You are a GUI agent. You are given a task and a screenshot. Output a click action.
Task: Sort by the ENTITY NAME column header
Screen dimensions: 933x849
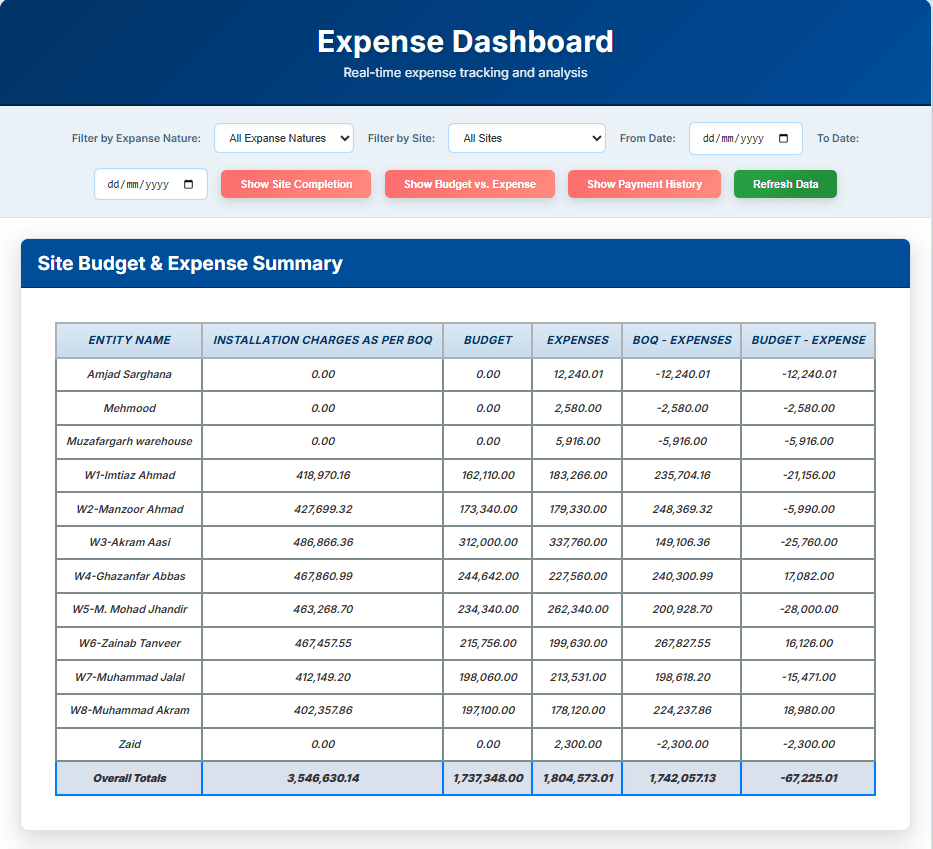(129, 340)
